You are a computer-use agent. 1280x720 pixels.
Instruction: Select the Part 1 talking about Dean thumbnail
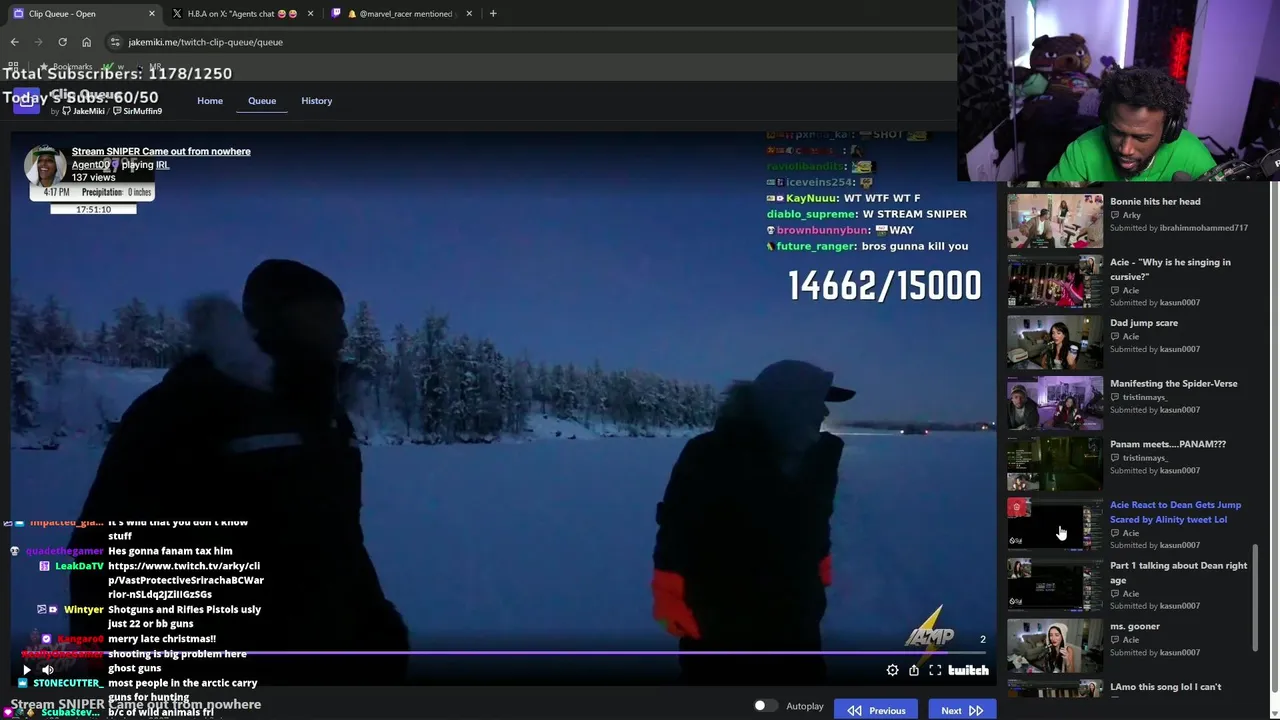[x=1055, y=585]
